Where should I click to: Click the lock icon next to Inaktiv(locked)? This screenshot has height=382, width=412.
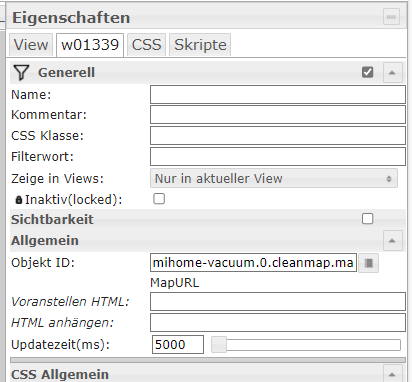(19, 200)
